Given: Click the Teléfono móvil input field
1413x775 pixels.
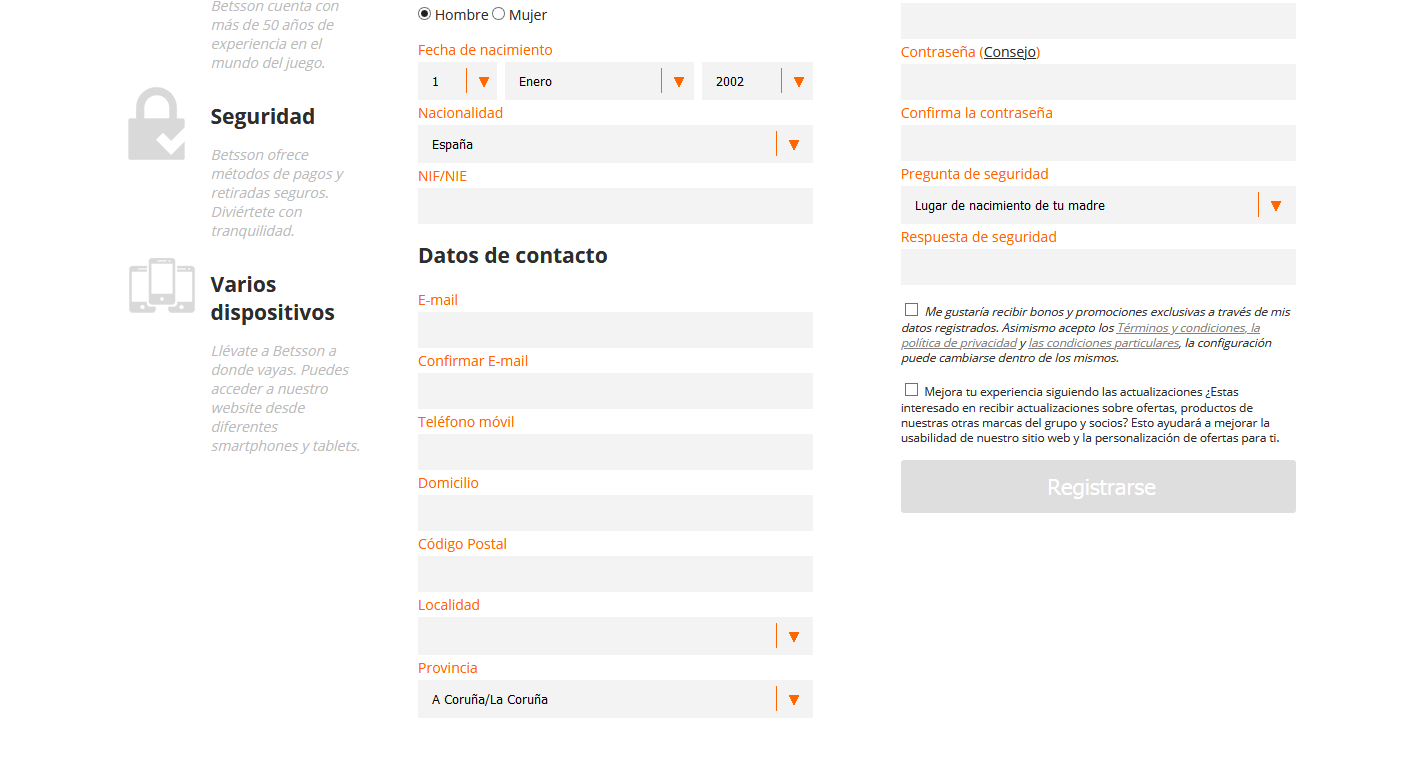Looking at the screenshot, I should pyautogui.click(x=615, y=453).
